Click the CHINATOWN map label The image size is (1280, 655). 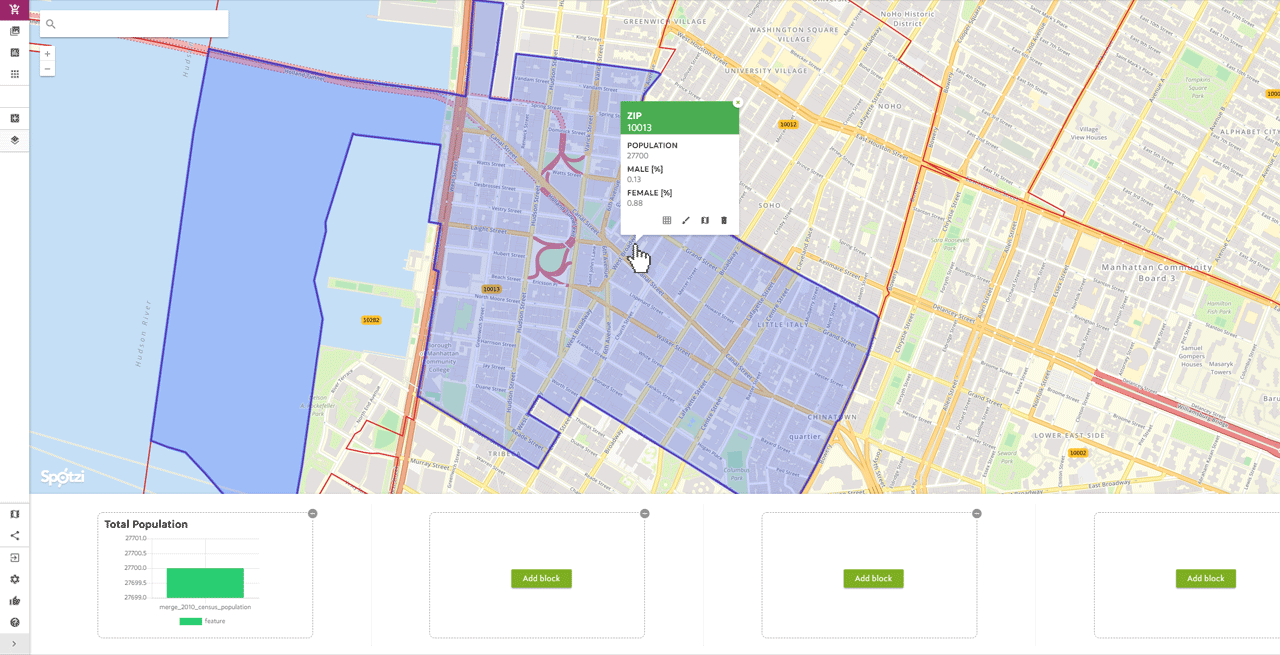point(831,417)
